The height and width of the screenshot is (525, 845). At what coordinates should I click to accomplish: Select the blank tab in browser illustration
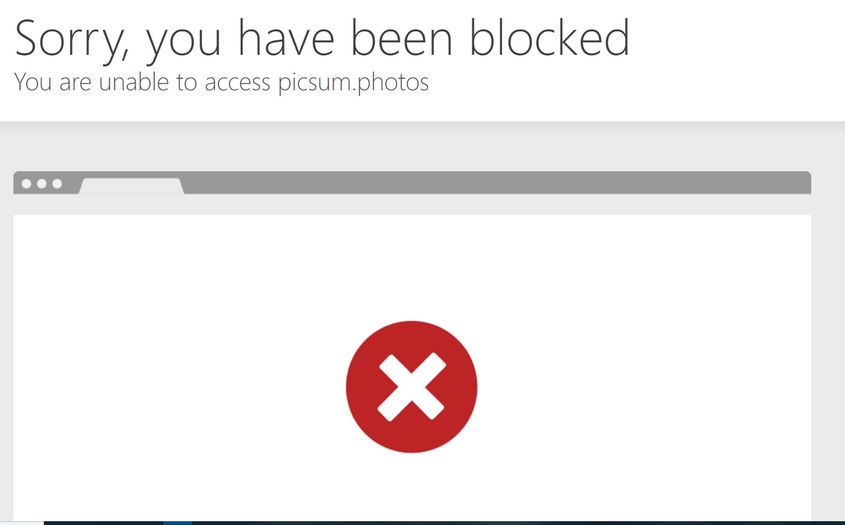pos(131,185)
